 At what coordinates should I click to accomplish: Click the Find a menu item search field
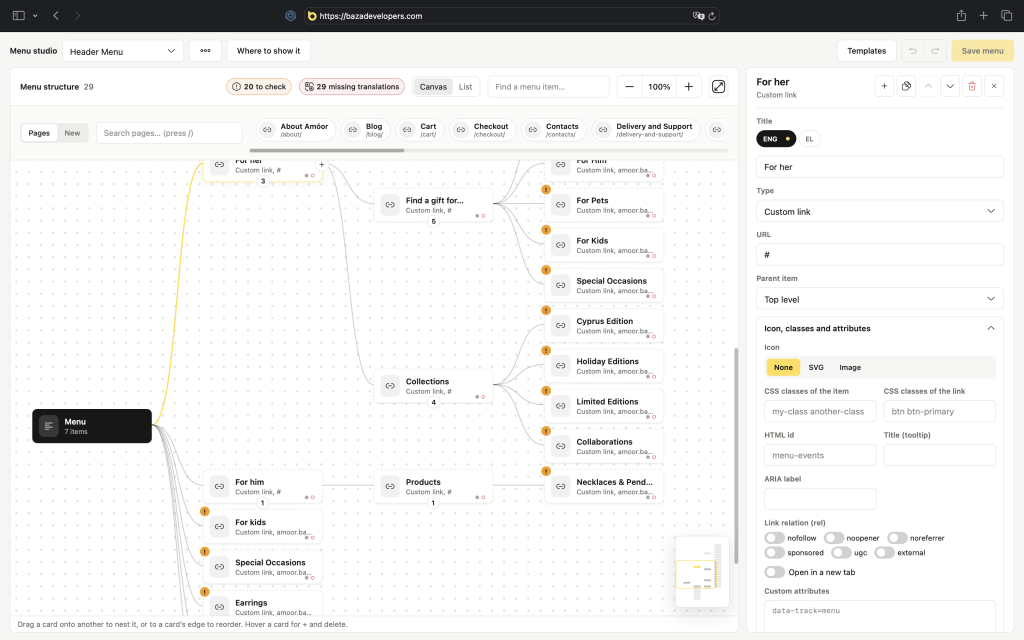549,87
